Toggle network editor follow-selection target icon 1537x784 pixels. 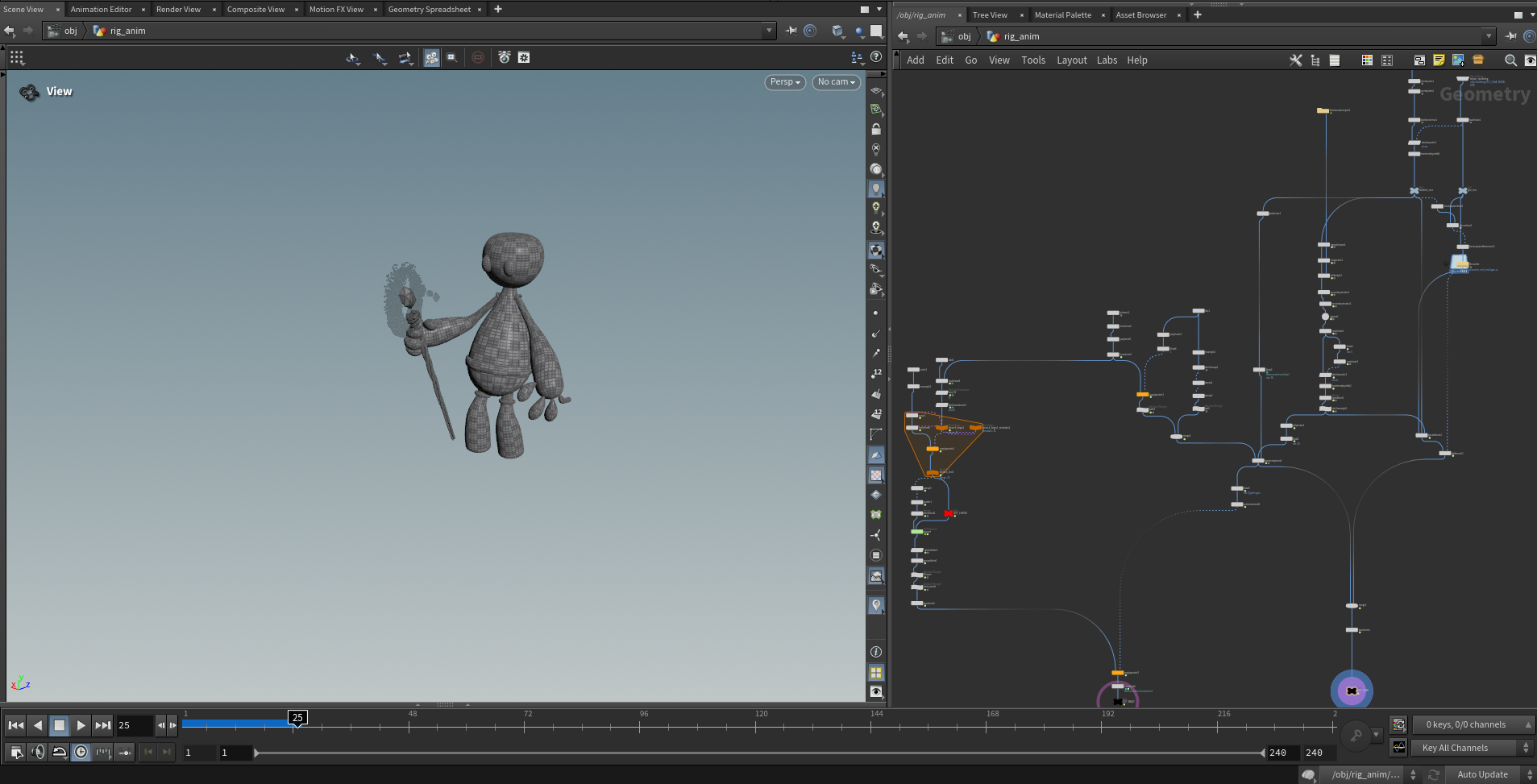coord(1530,36)
